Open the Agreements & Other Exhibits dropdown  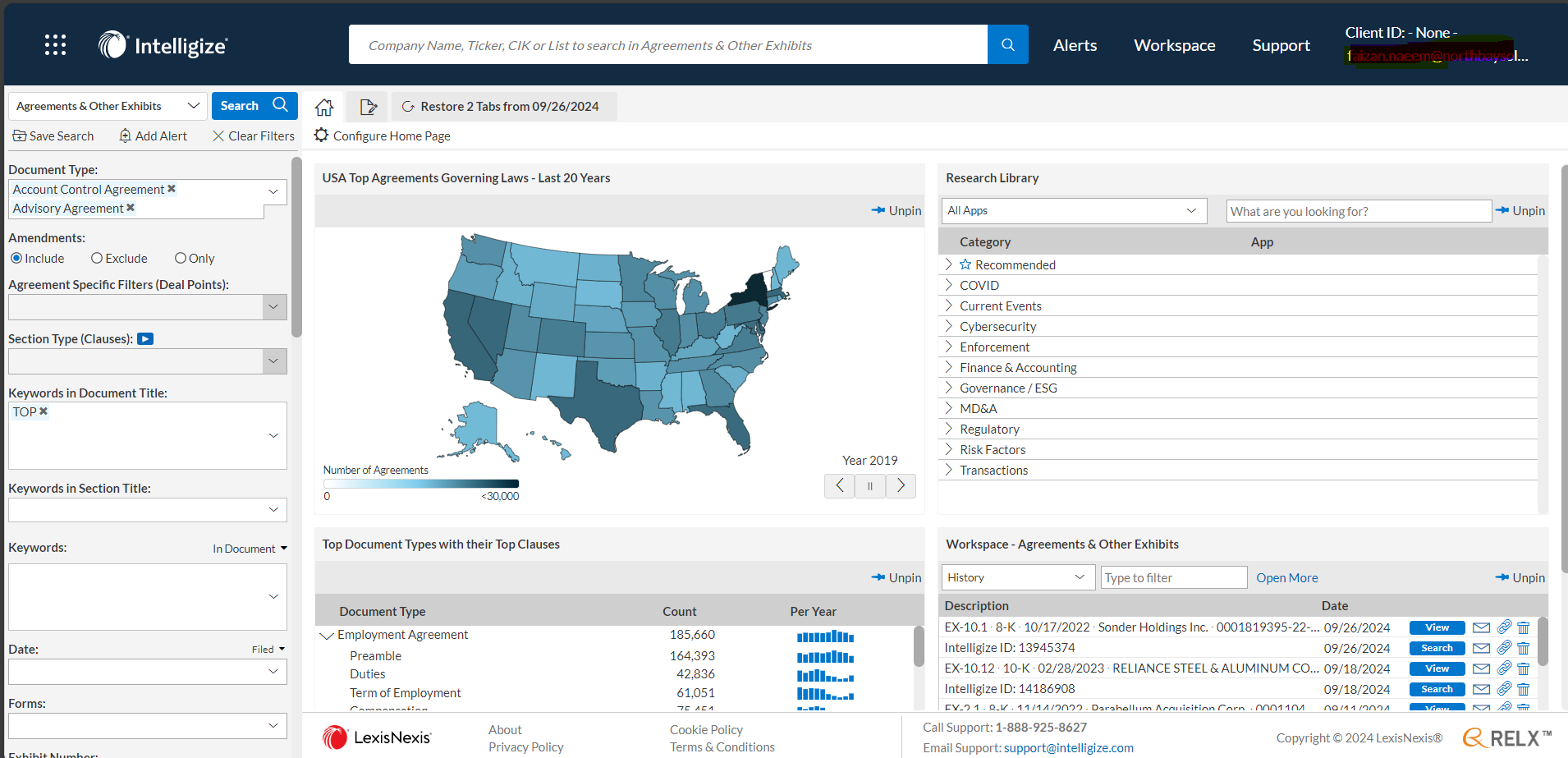tap(107, 106)
